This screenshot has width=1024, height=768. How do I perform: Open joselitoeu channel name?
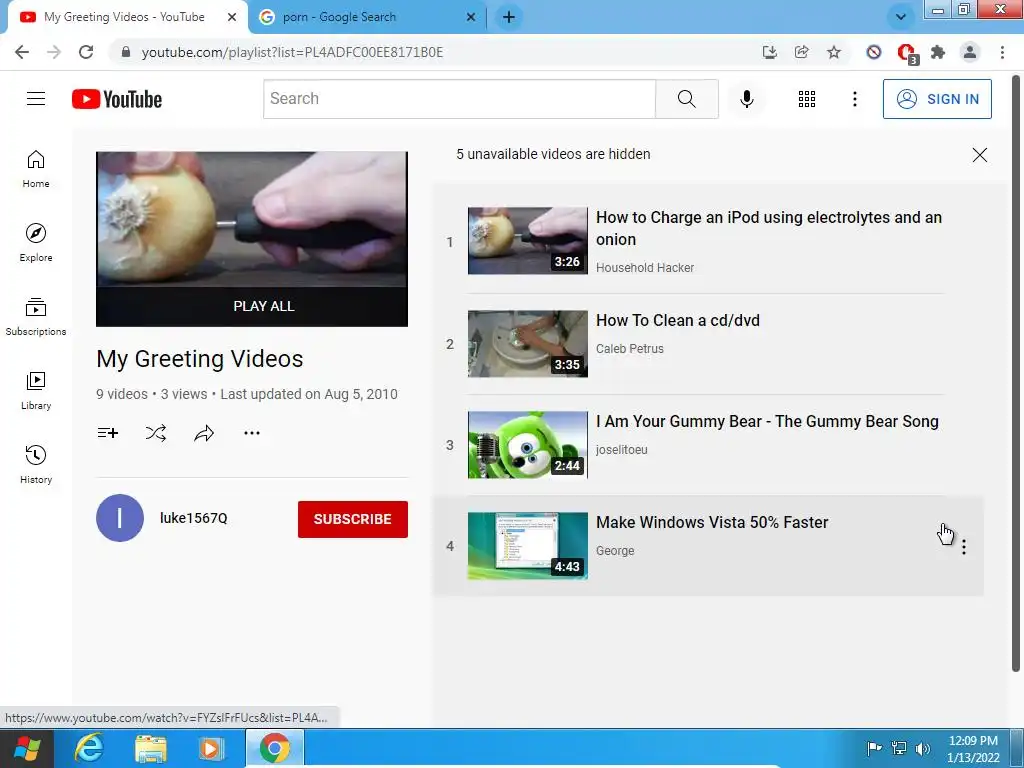tap(621, 450)
